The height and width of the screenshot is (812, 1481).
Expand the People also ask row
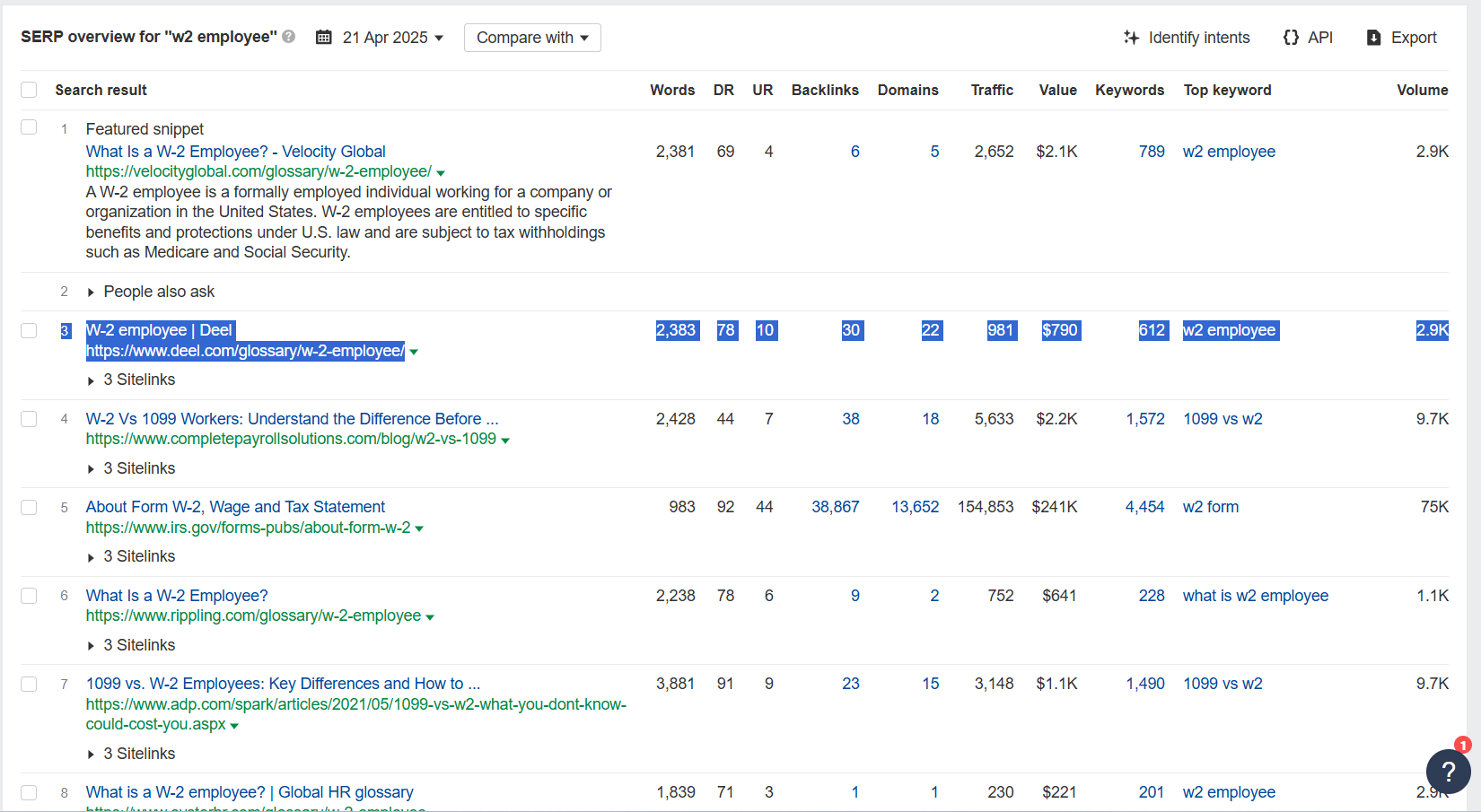pyautogui.click(x=151, y=292)
